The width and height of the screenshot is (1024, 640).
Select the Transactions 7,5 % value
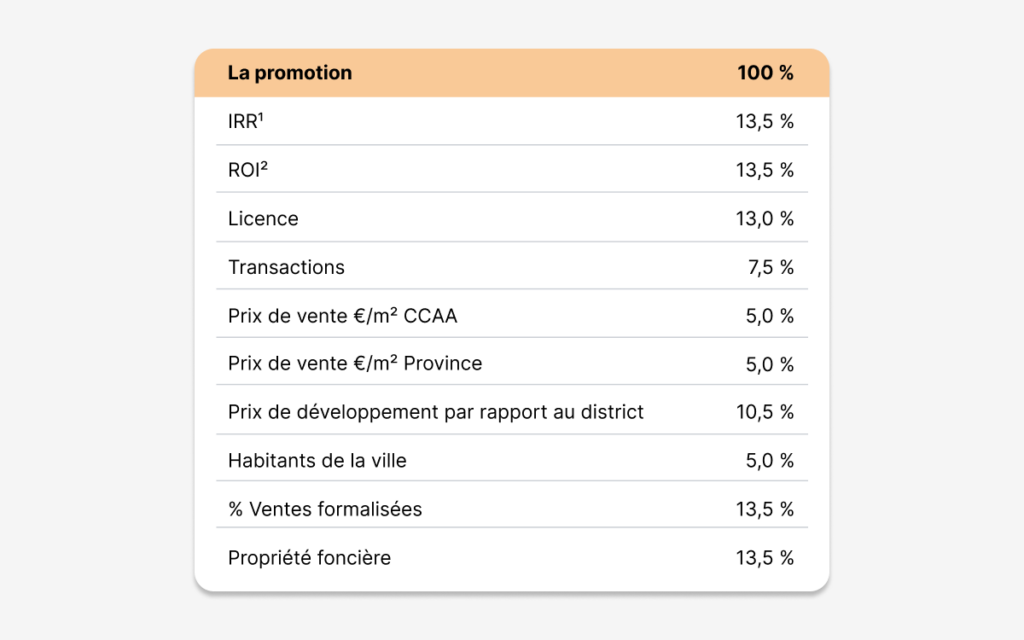coord(771,267)
